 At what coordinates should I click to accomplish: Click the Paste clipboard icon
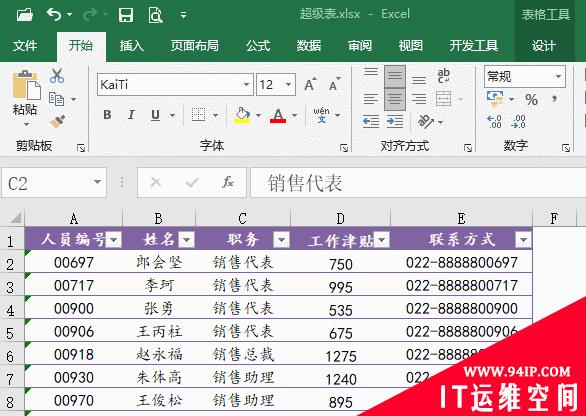[26, 85]
